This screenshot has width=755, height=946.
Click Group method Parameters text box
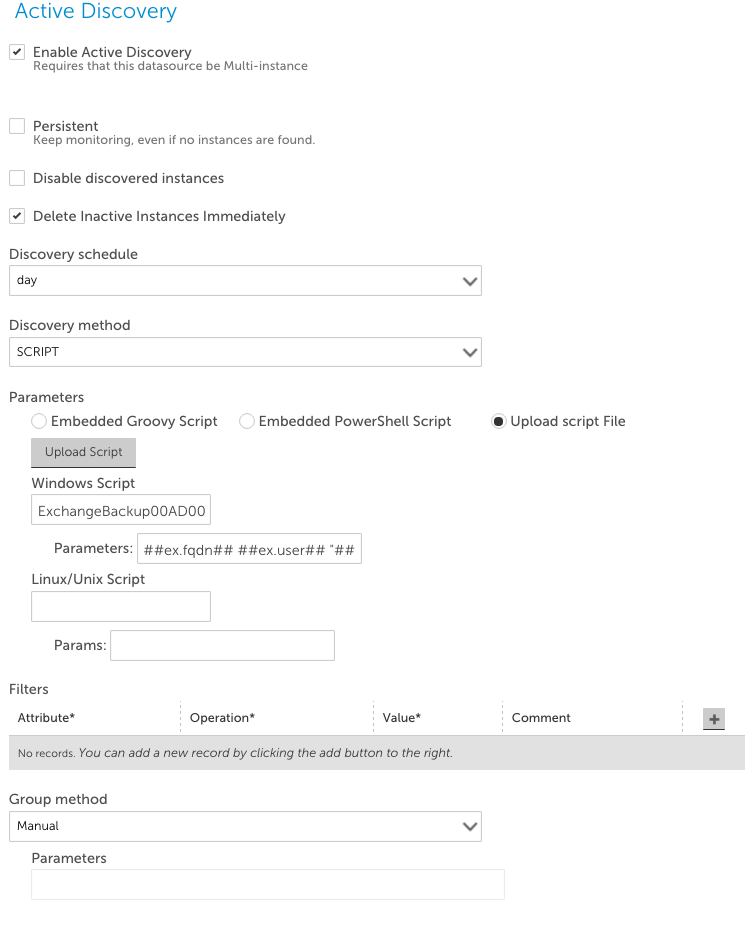pos(267,884)
